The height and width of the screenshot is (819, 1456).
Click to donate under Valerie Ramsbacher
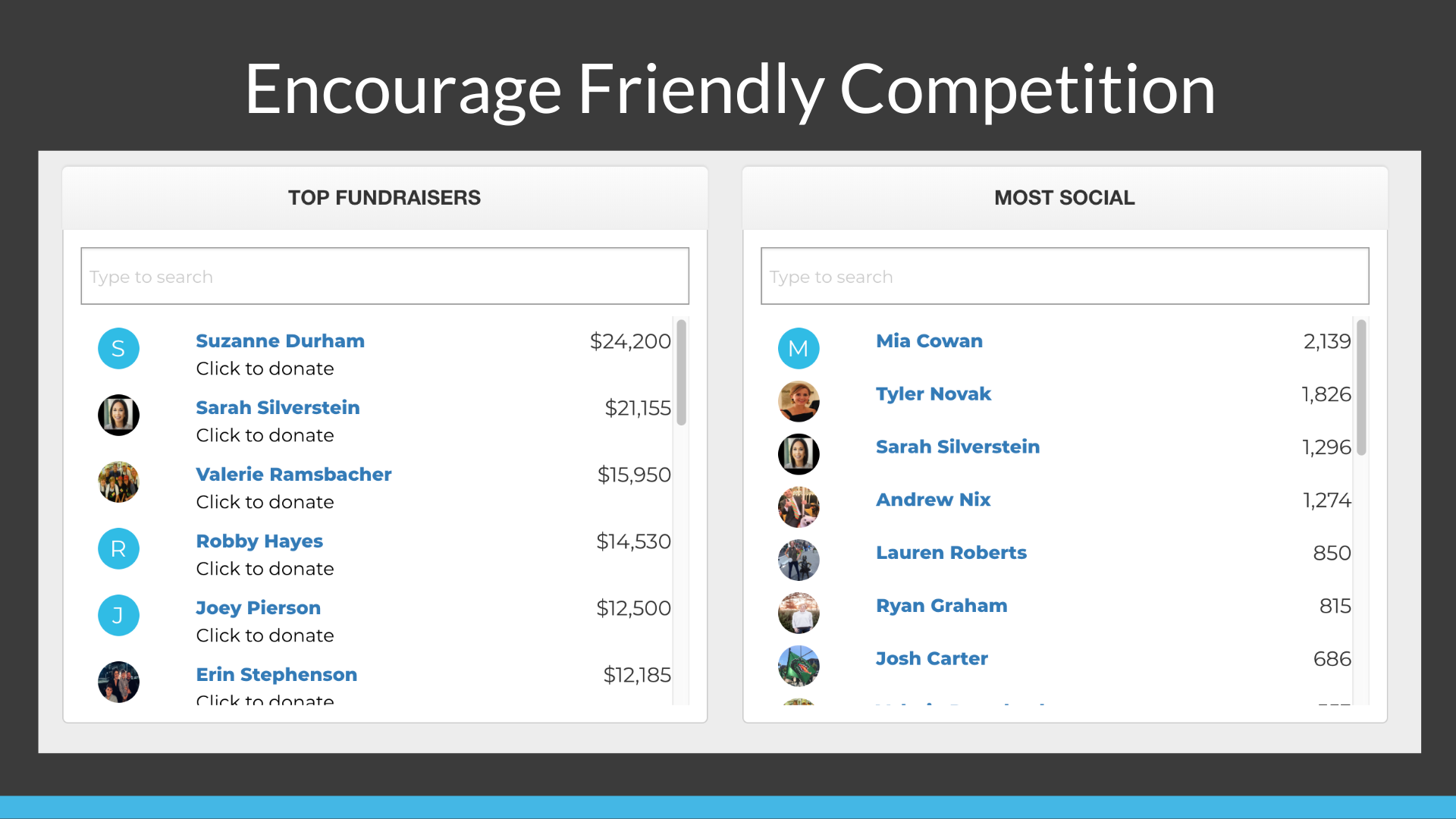tap(265, 502)
